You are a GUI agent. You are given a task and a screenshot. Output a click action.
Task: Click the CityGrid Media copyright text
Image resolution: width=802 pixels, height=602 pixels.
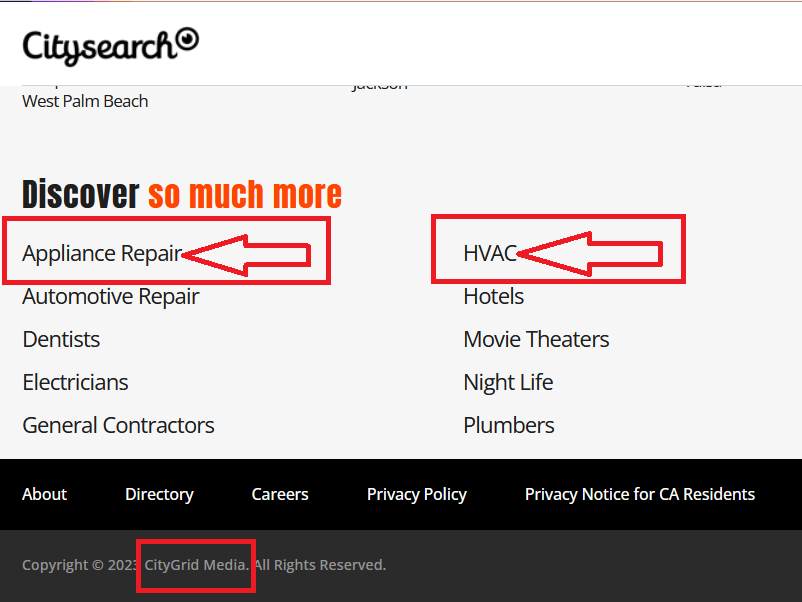[196, 565]
